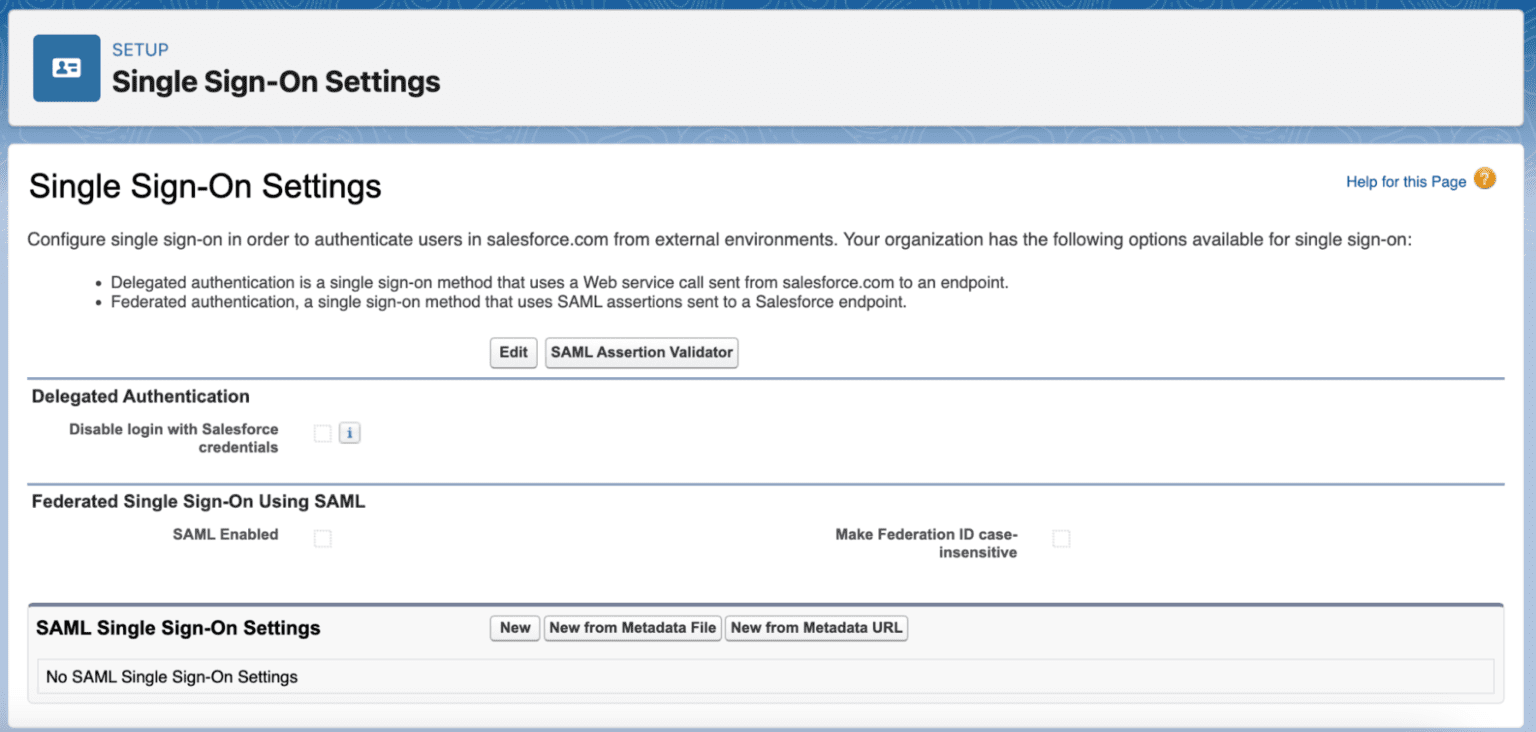This screenshot has width=1536, height=732.
Task: Select the 'No SAML Single Sign-On Settings' row
Action: (x=765, y=677)
